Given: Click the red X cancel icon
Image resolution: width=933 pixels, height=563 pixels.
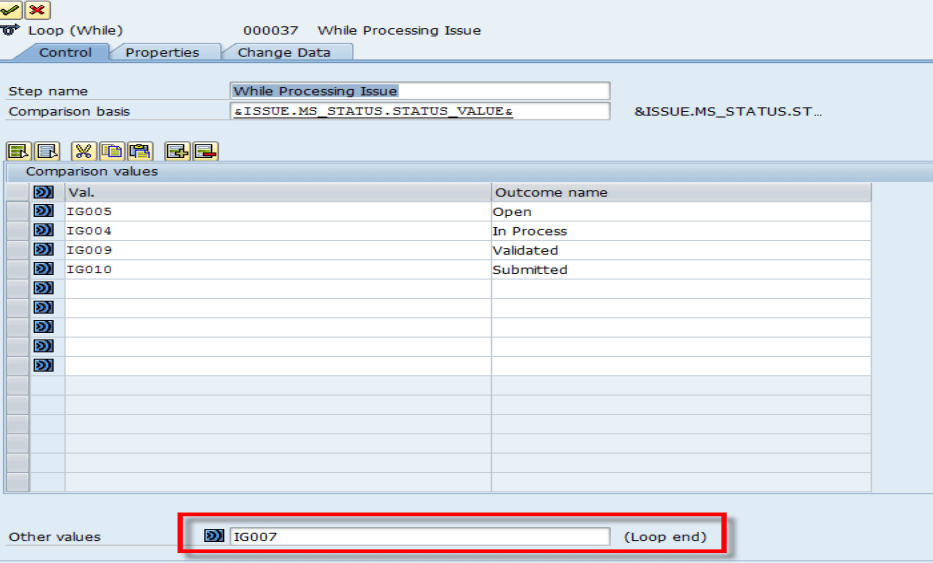Looking at the screenshot, I should (x=37, y=10).
